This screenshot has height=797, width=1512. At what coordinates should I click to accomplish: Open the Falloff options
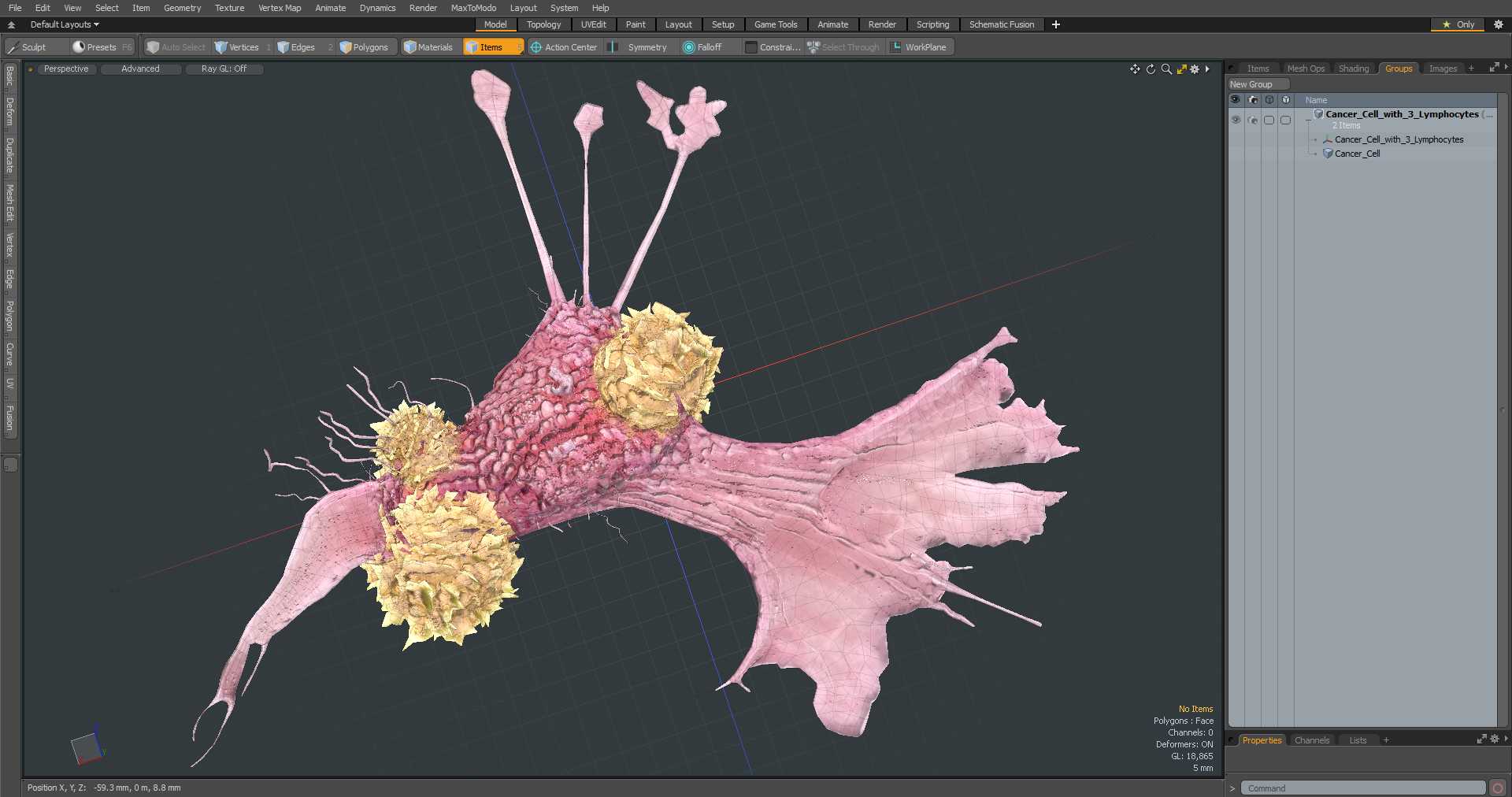702,47
